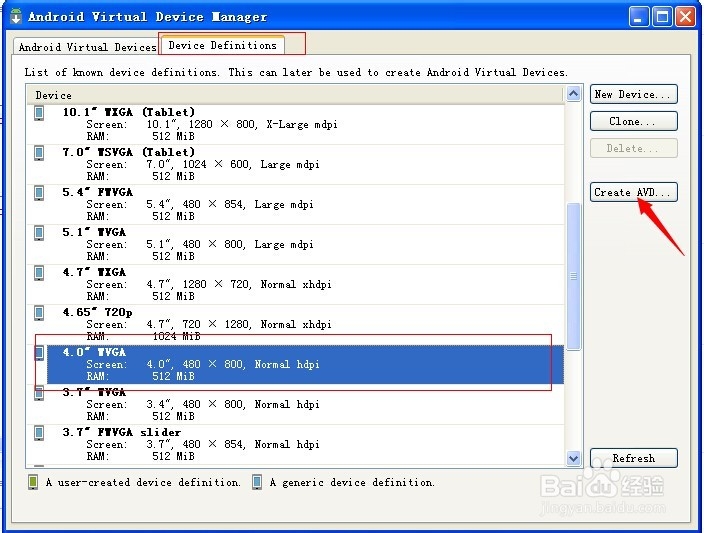Screen dimensions: 704x533
Task: Select the 3.7" WVGA device name
Action: coord(94,392)
